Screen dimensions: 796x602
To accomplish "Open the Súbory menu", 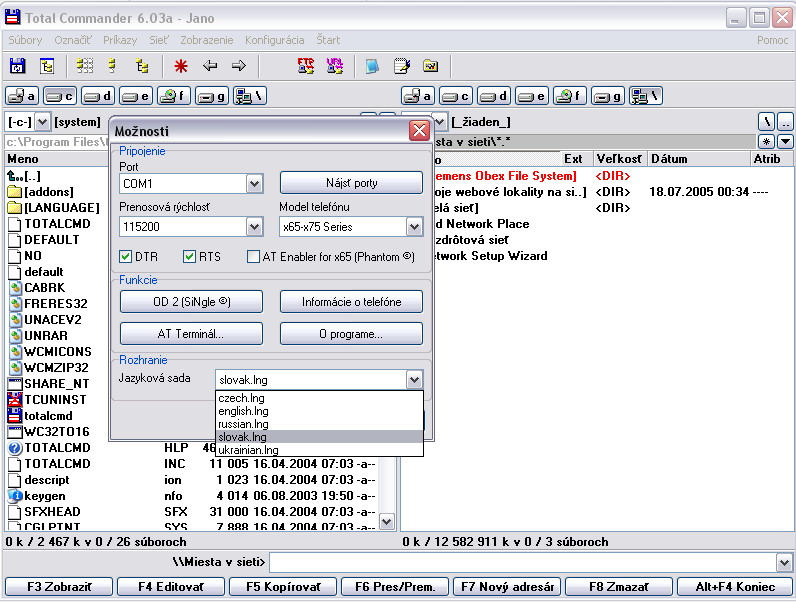I will coord(25,40).
